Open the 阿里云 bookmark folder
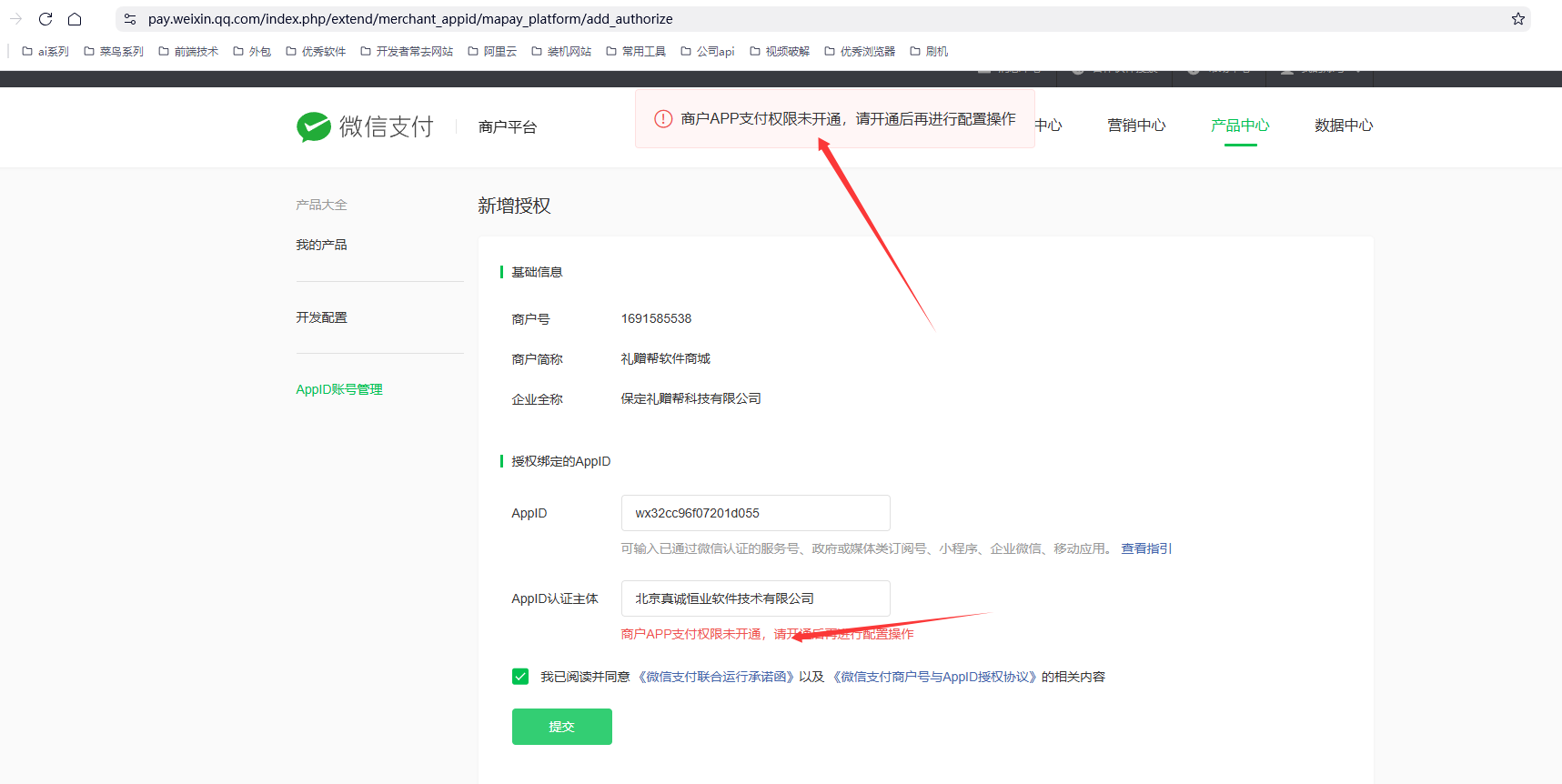The width and height of the screenshot is (1562, 784). 492,52
